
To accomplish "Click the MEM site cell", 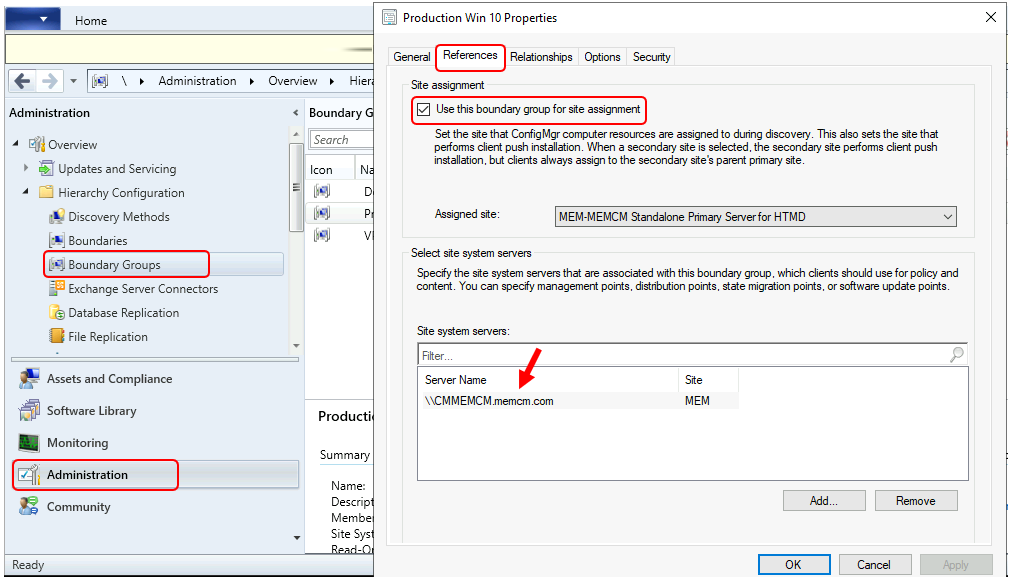I will 697,401.
